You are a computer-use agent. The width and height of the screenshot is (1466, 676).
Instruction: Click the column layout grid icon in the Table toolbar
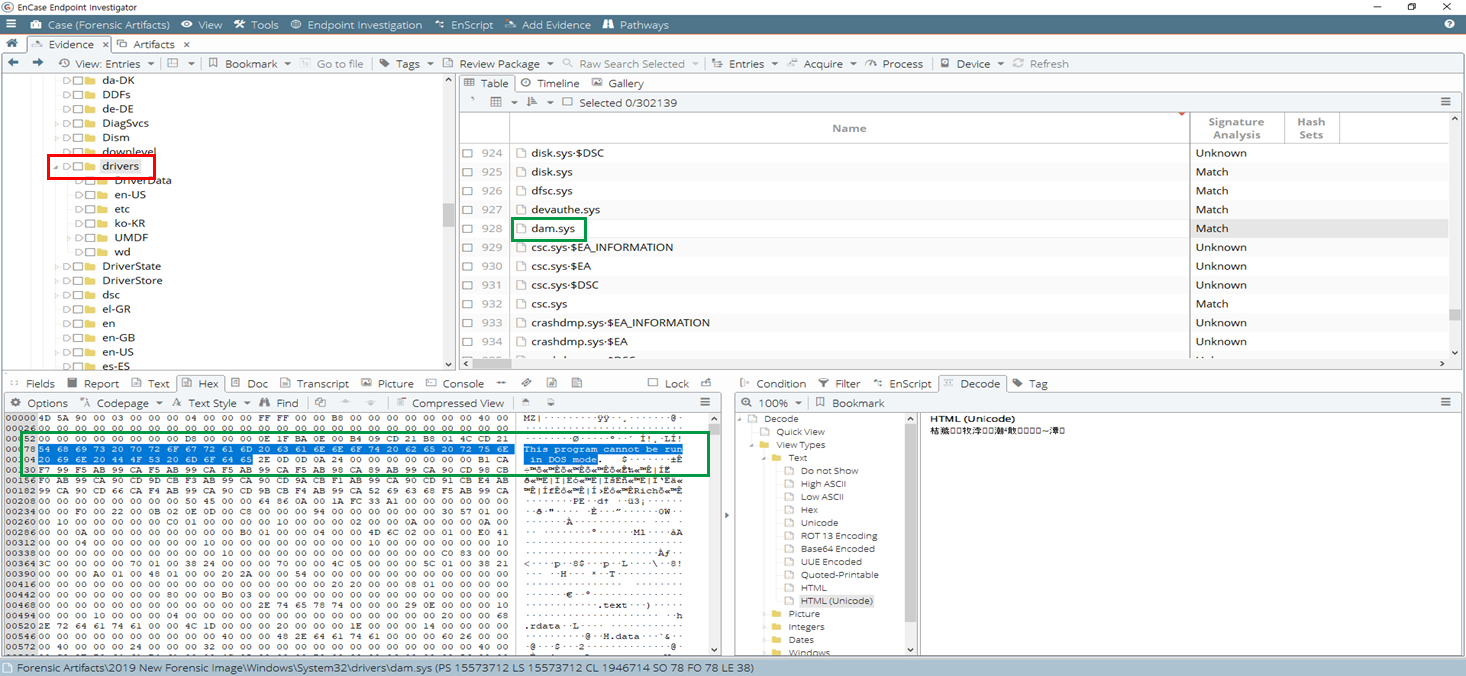point(496,102)
